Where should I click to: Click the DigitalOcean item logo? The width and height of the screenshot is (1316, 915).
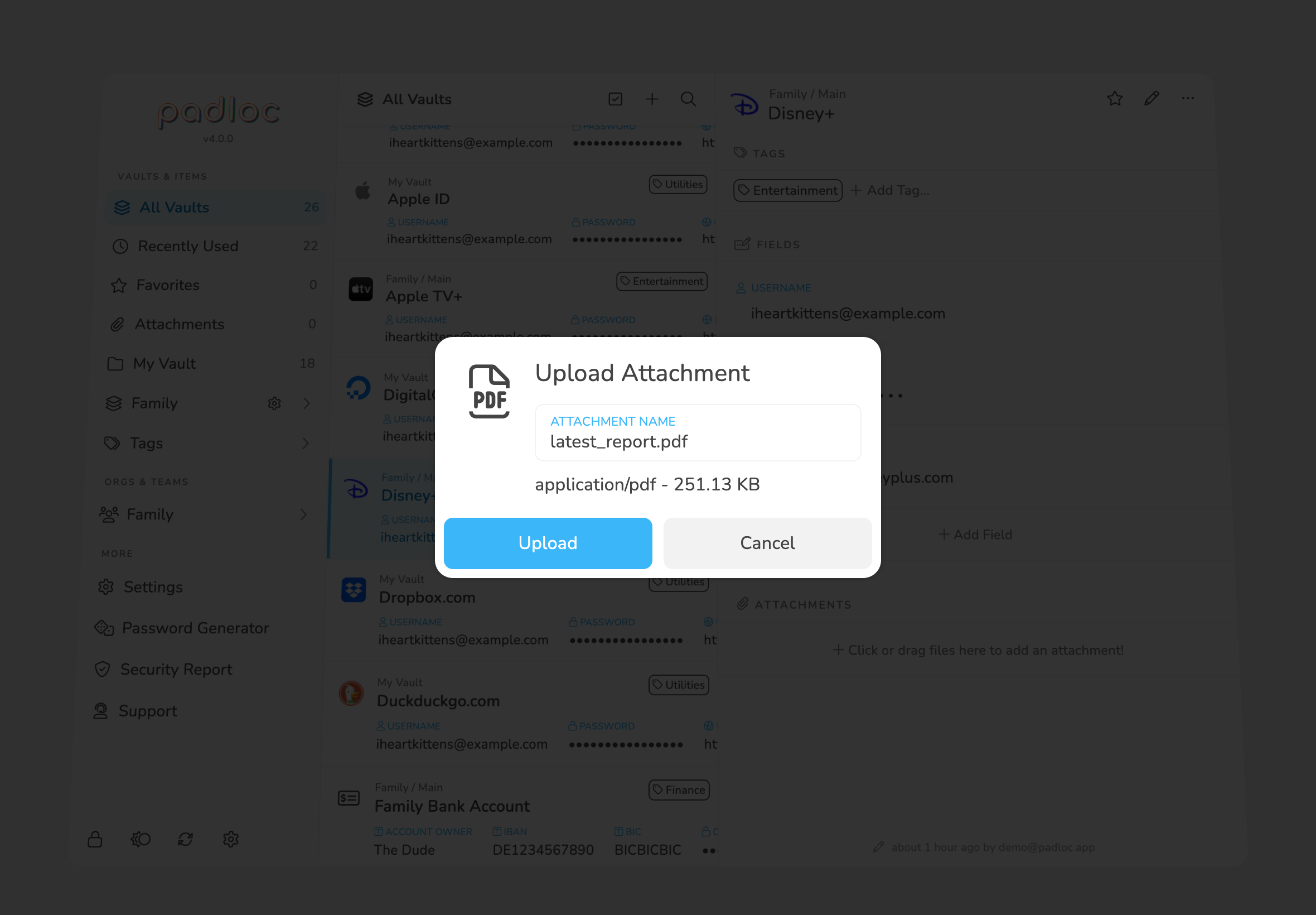[x=358, y=388]
